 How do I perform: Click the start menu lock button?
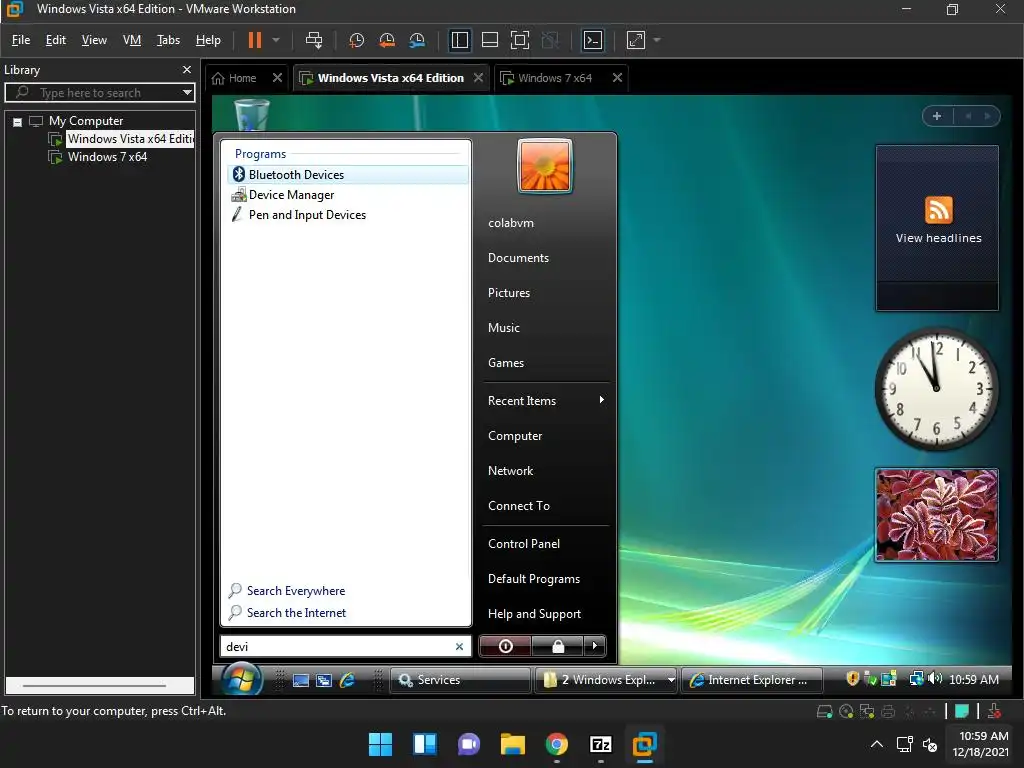point(558,646)
